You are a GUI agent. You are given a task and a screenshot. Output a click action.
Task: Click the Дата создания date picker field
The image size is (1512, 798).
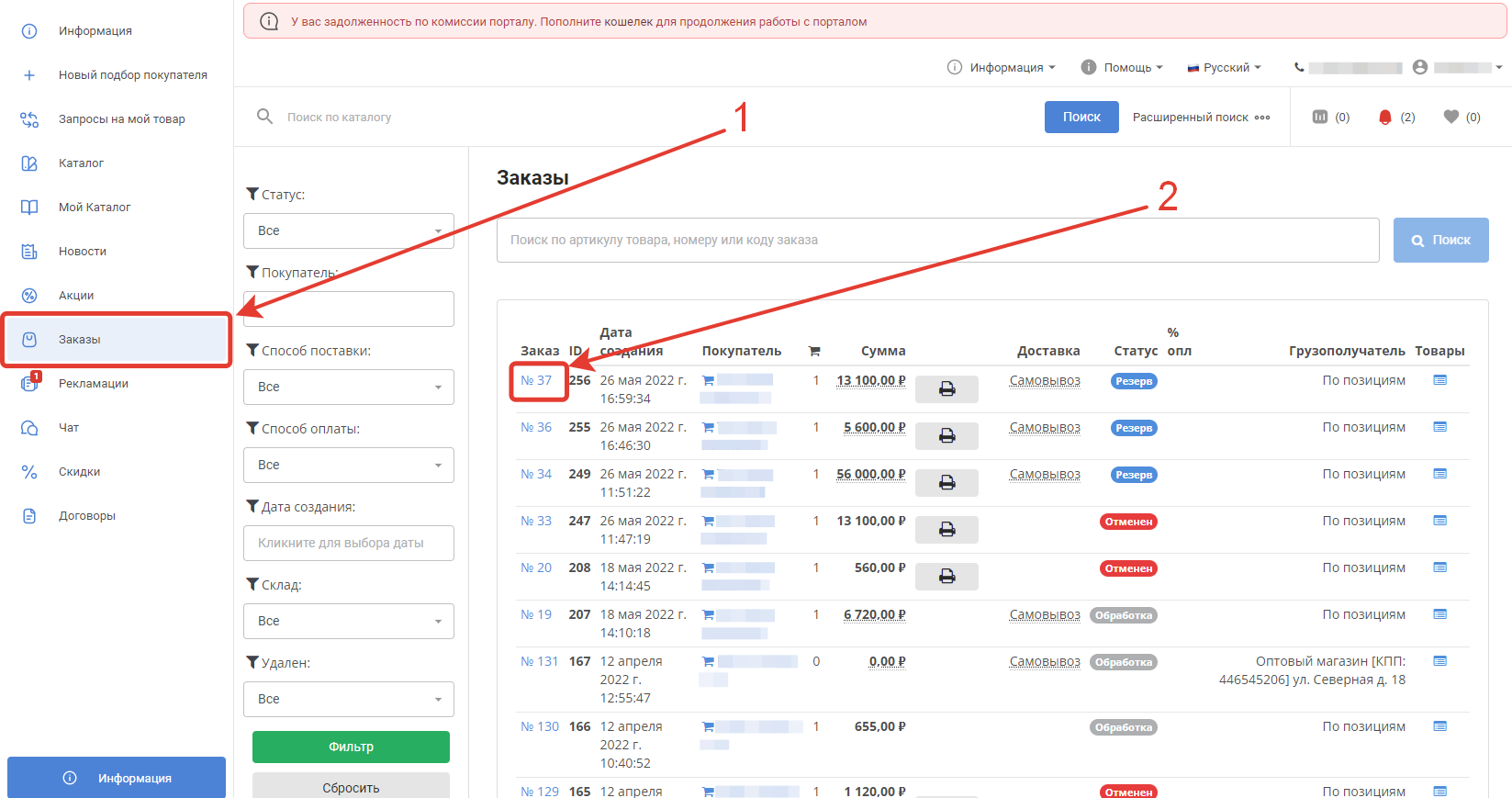coord(349,543)
